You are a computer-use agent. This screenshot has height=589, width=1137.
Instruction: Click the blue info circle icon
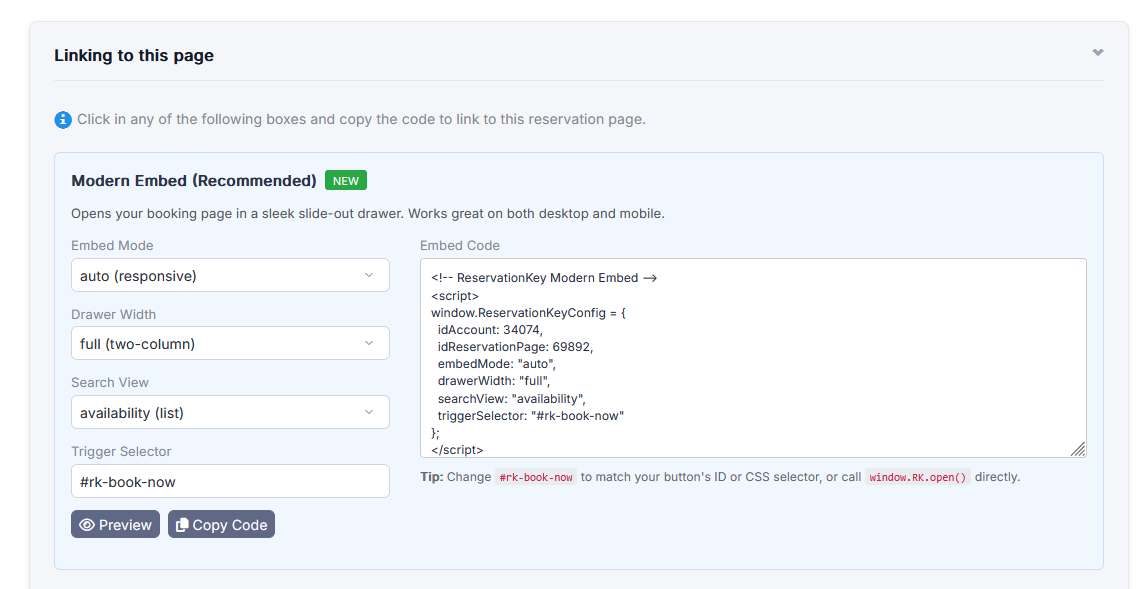[63, 120]
